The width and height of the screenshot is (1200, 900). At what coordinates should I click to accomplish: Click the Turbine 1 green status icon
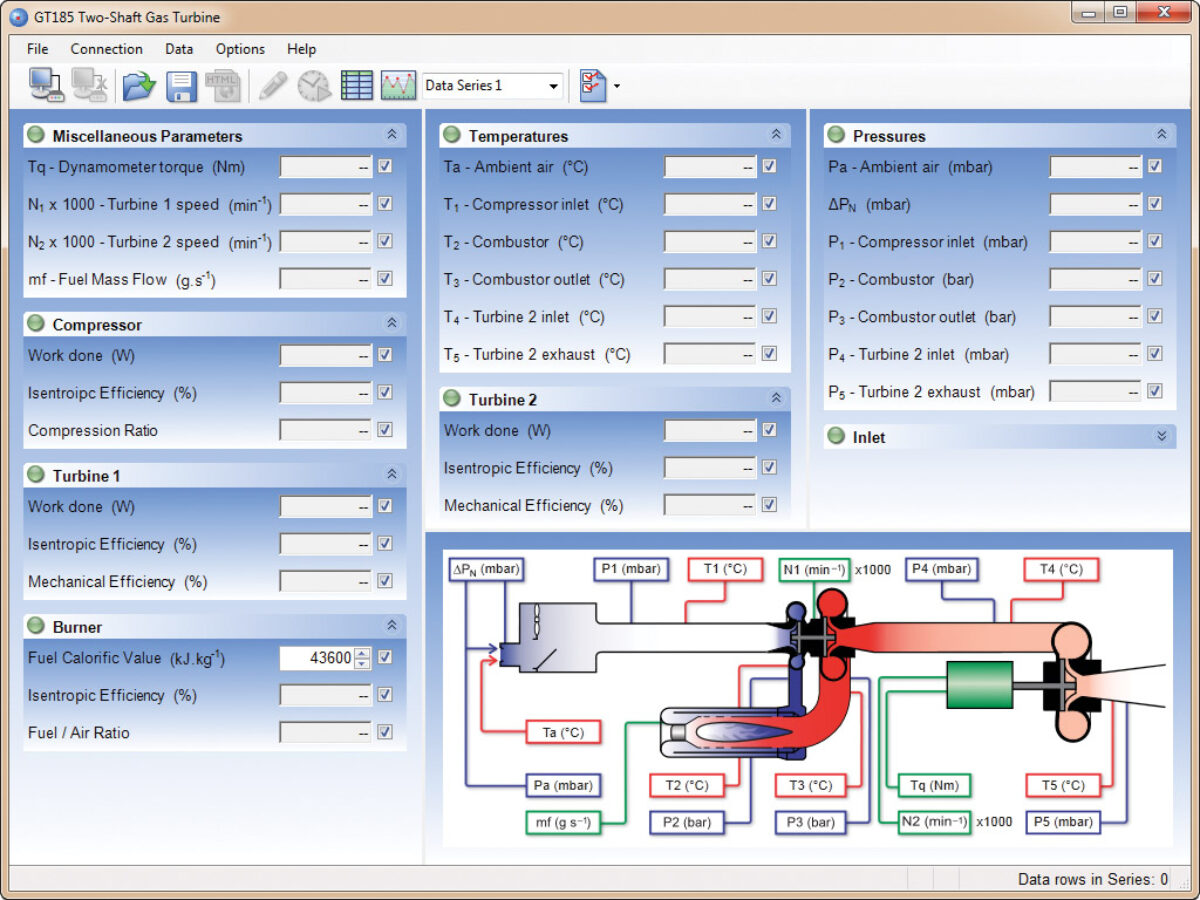(x=36, y=475)
